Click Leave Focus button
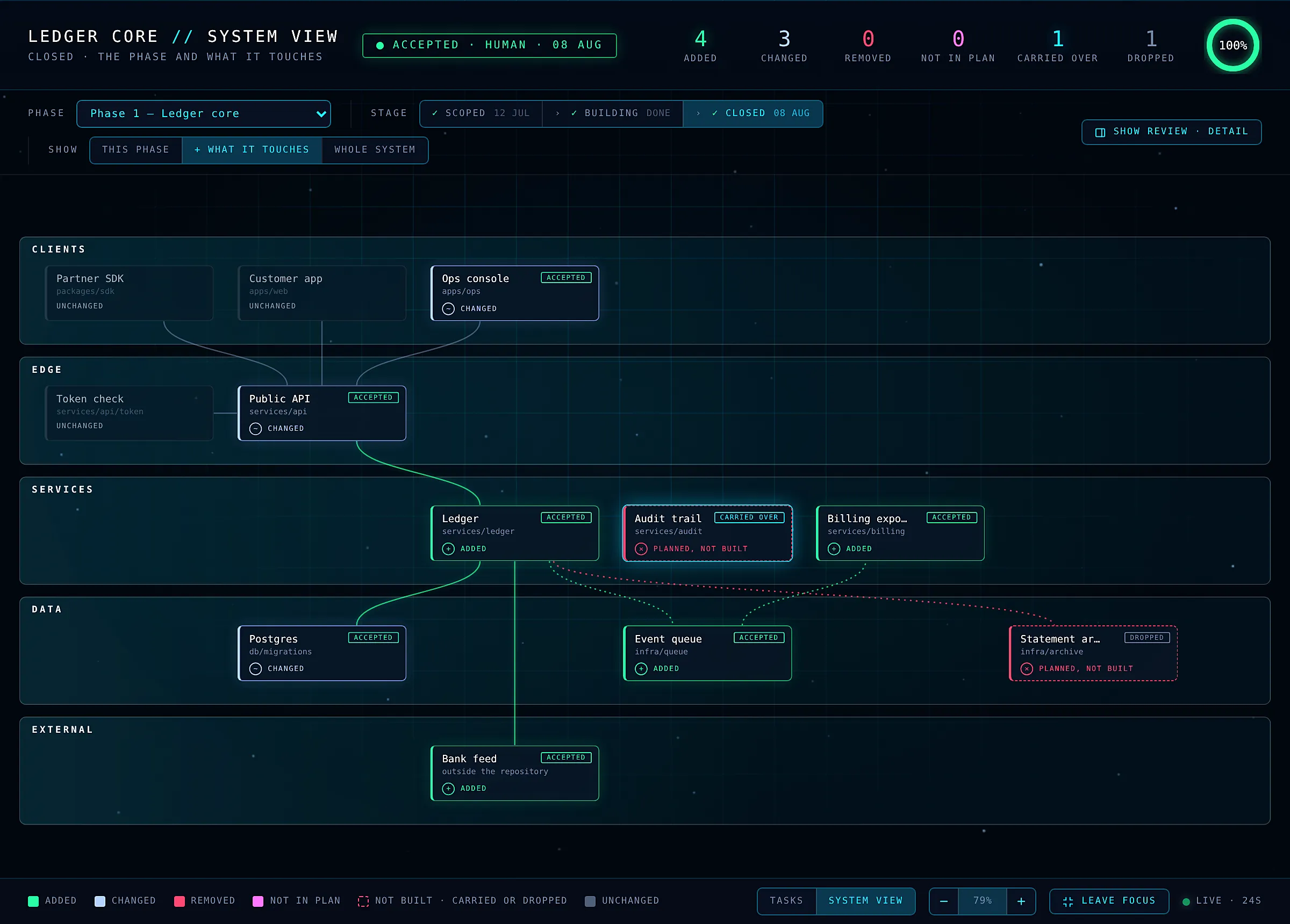The height and width of the screenshot is (924, 1290). click(x=1108, y=901)
